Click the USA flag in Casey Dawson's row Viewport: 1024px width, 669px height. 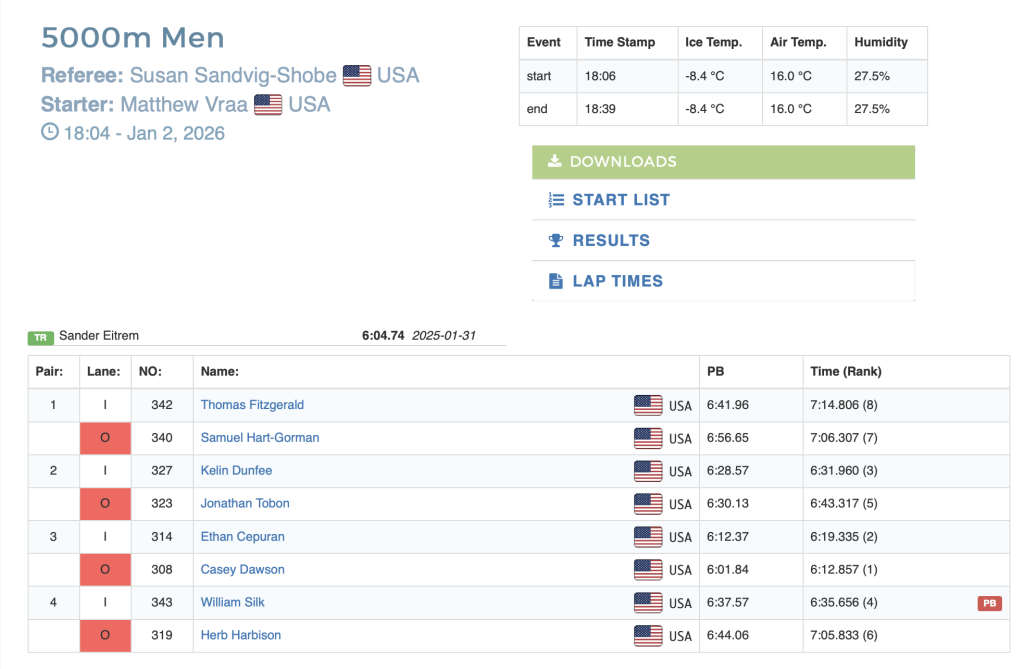tap(648, 570)
